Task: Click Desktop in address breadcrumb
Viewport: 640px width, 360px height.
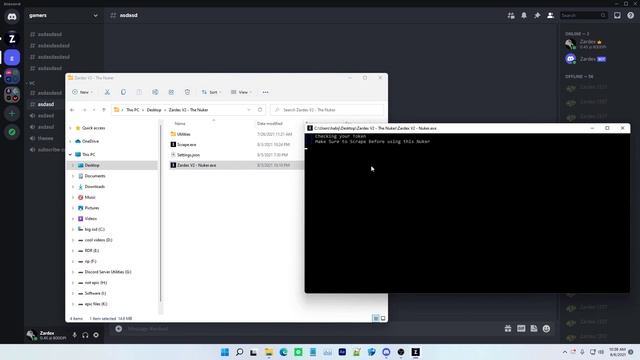Action: (x=154, y=110)
